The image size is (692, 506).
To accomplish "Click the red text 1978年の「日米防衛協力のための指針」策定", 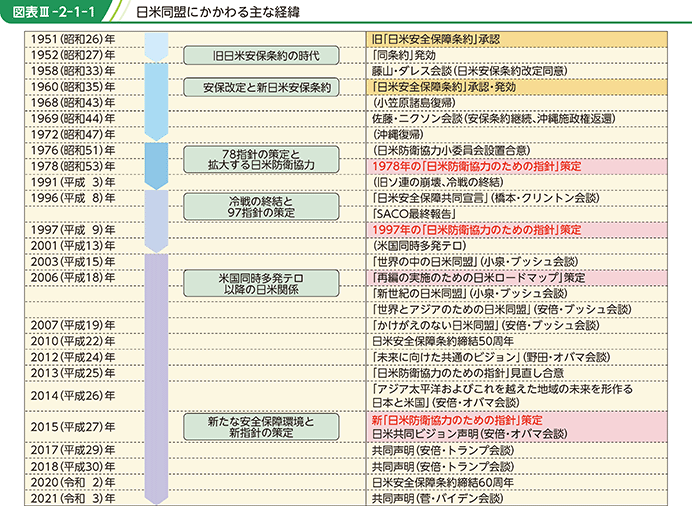I will tap(477, 166).
